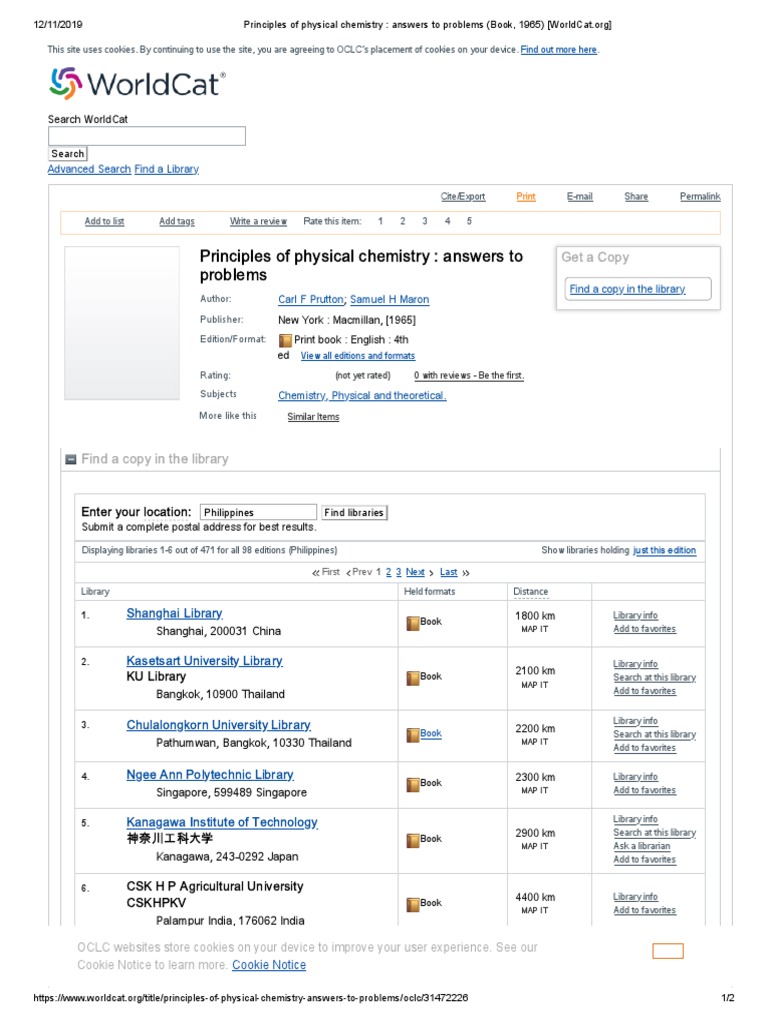
Task: Dismiss the cookie notice with the orange button
Action: coord(668,951)
